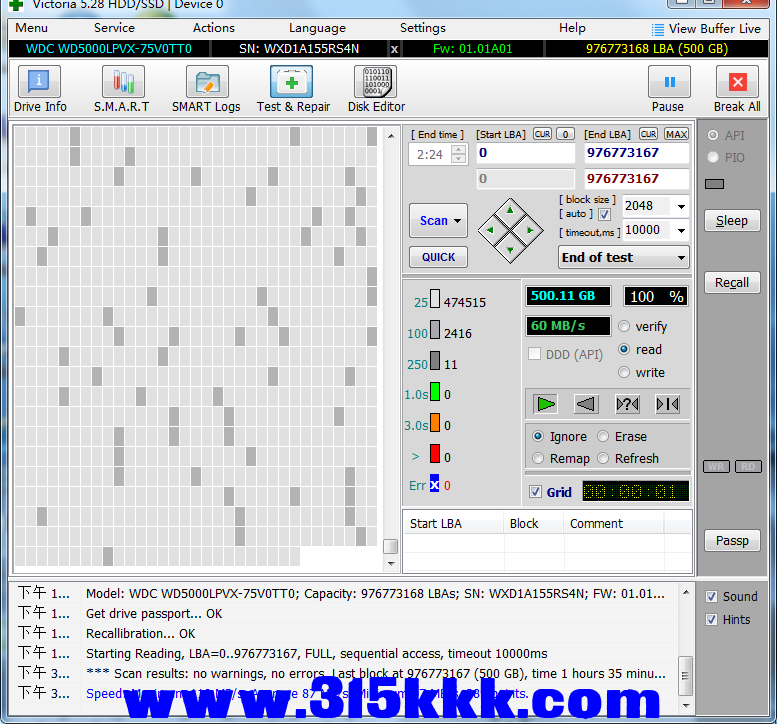Click the RD indicator button

pos(748,466)
